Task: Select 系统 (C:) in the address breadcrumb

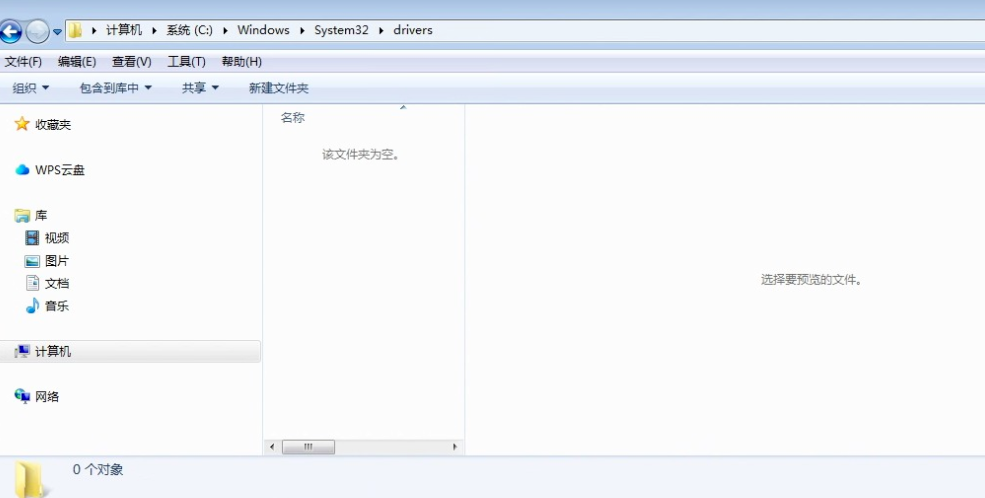Action: click(189, 30)
